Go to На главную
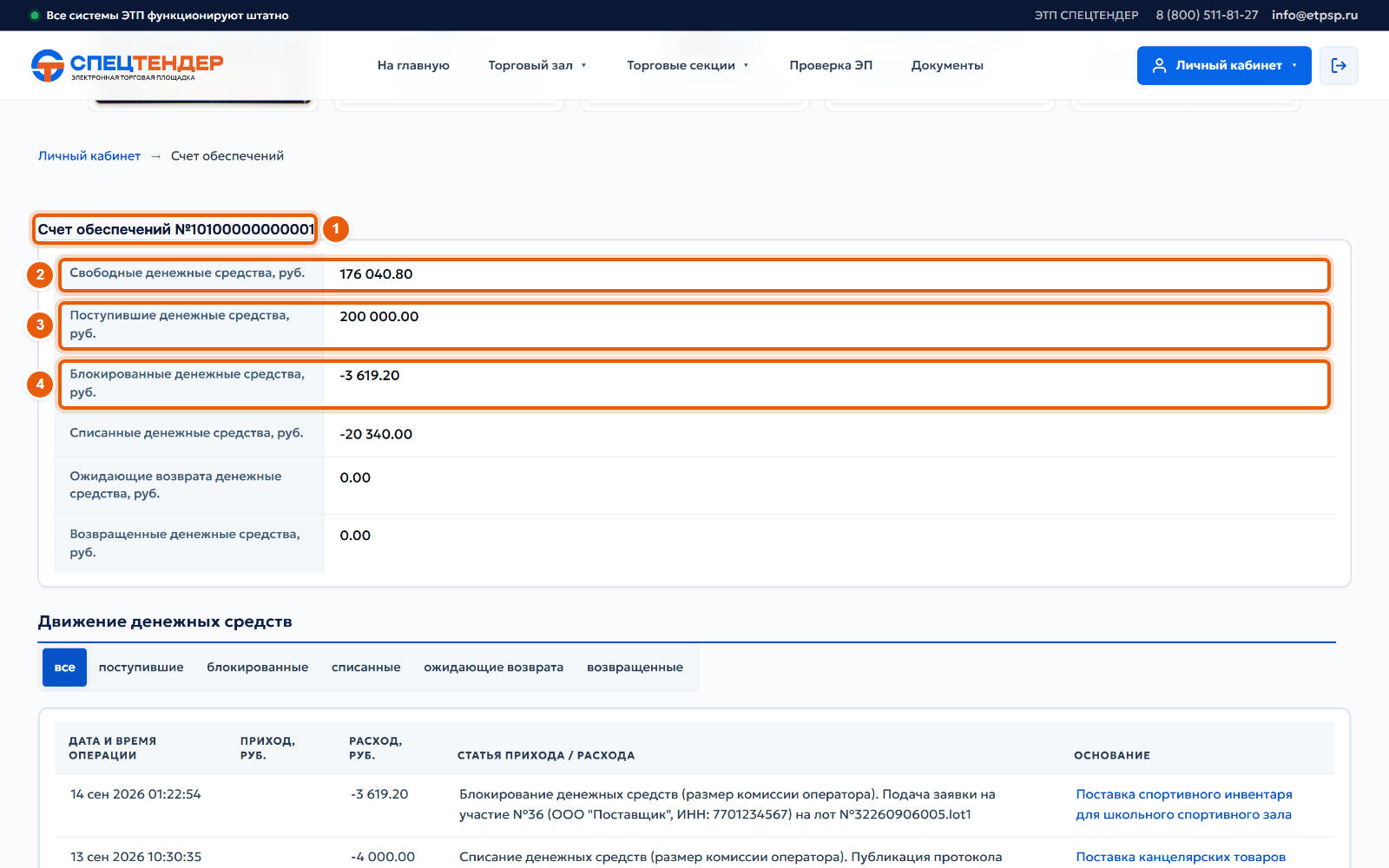The width and height of the screenshot is (1389, 868). [413, 65]
